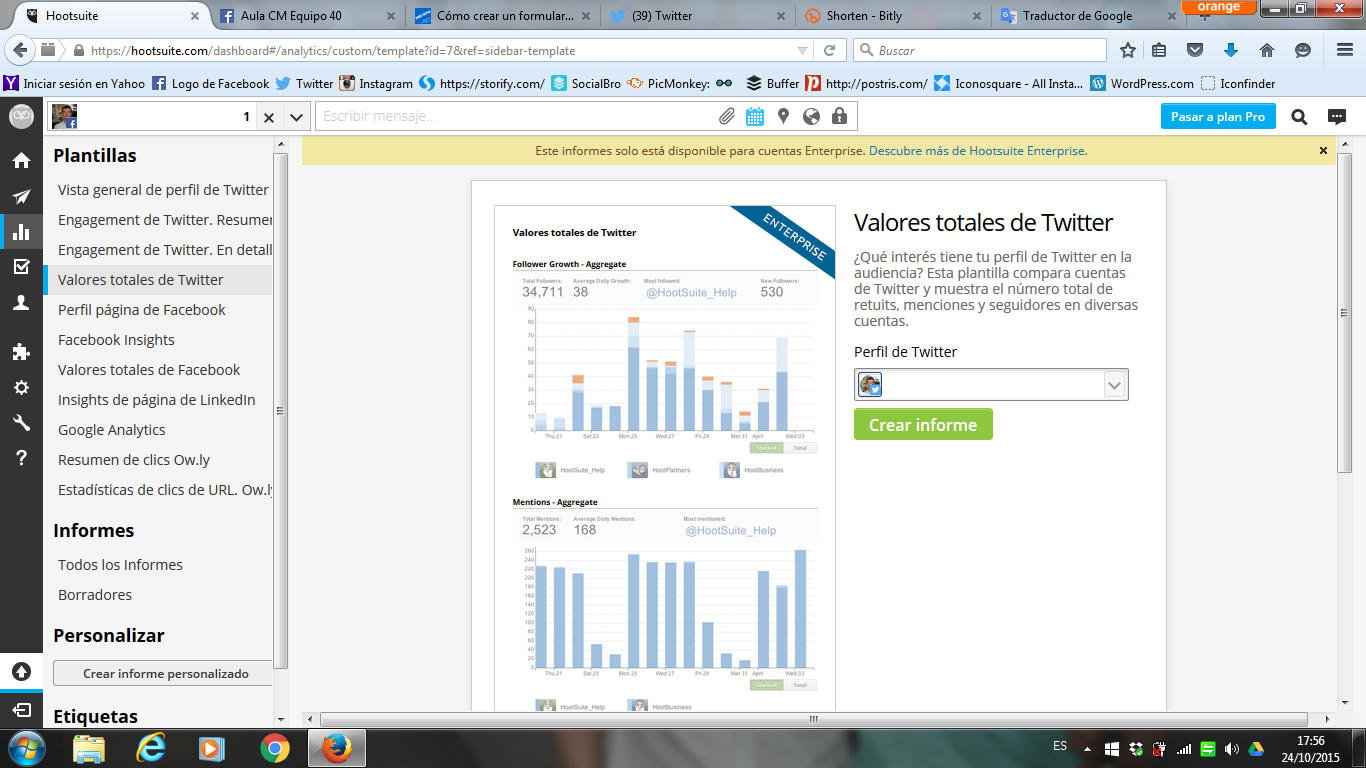
Task: Click the location pin icon in compose bar
Action: [783, 117]
